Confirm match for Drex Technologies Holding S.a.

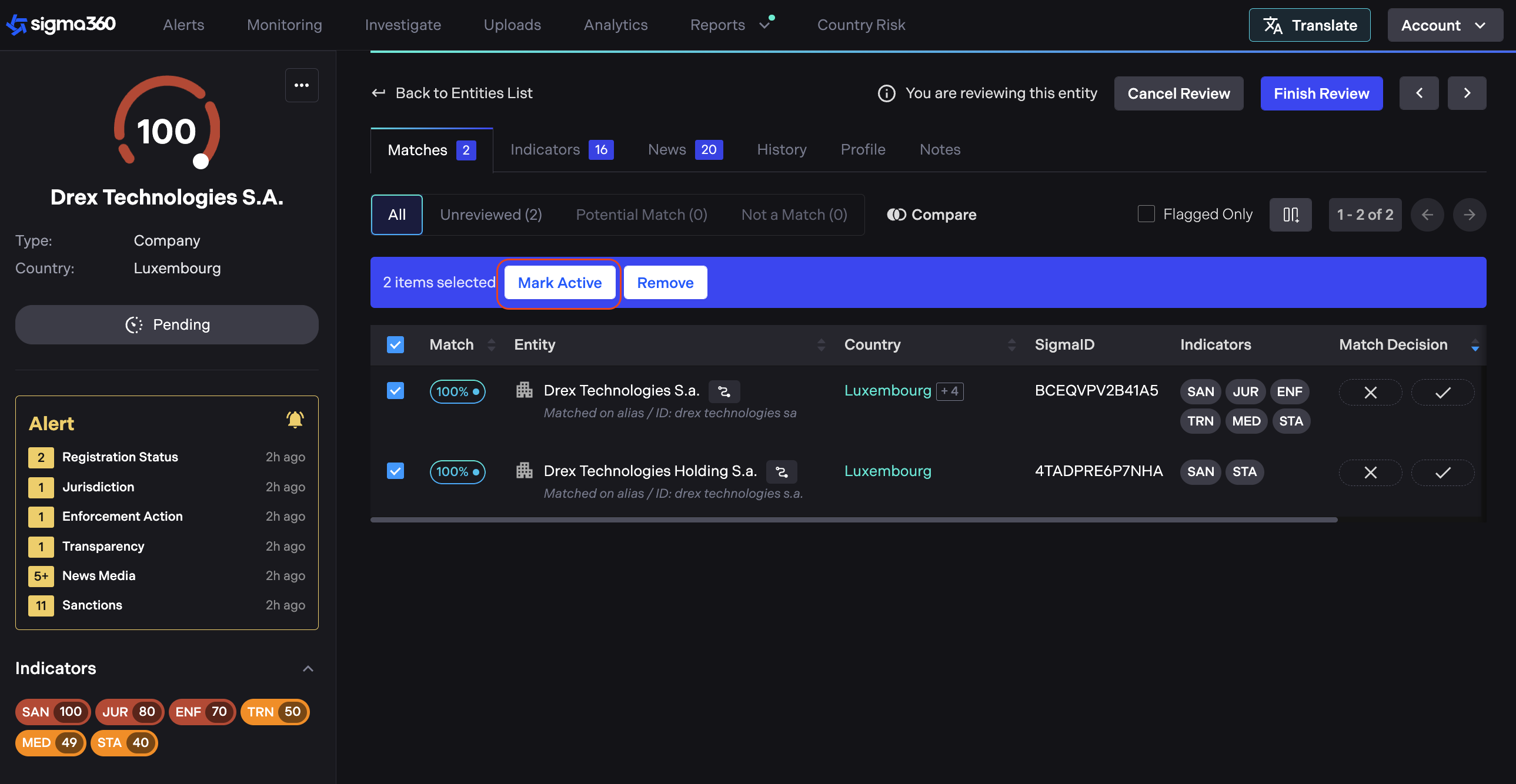[x=1442, y=473]
